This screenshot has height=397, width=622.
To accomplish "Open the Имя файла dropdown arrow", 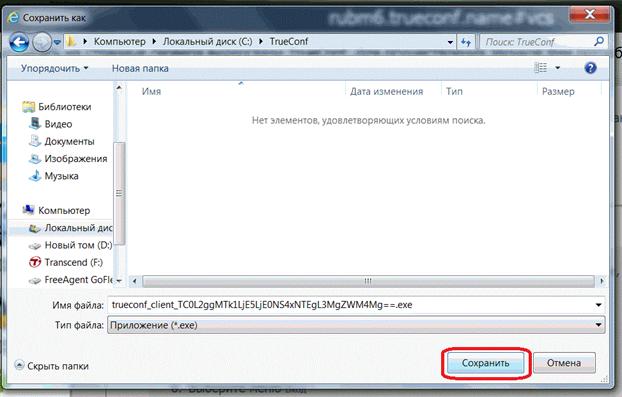I will (598, 305).
